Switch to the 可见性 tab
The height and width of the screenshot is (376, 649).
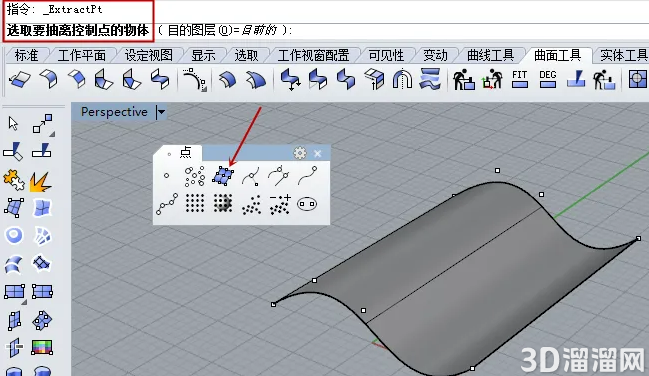click(x=386, y=55)
